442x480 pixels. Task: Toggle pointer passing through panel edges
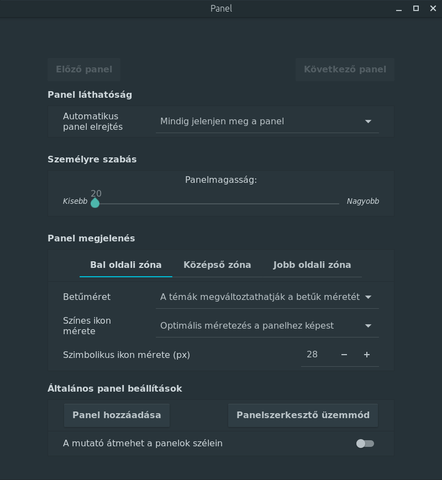(x=365, y=444)
